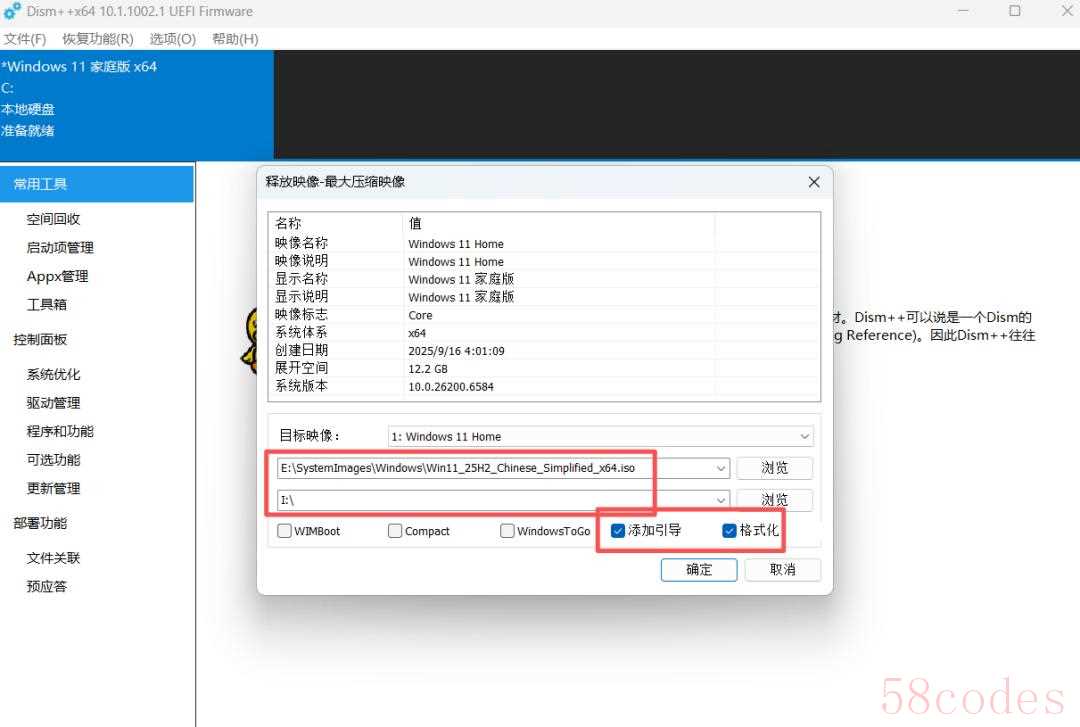Viewport: 1080px width, 727px height.
Task: Expand the 目标映像 dropdown
Action: tap(805, 437)
